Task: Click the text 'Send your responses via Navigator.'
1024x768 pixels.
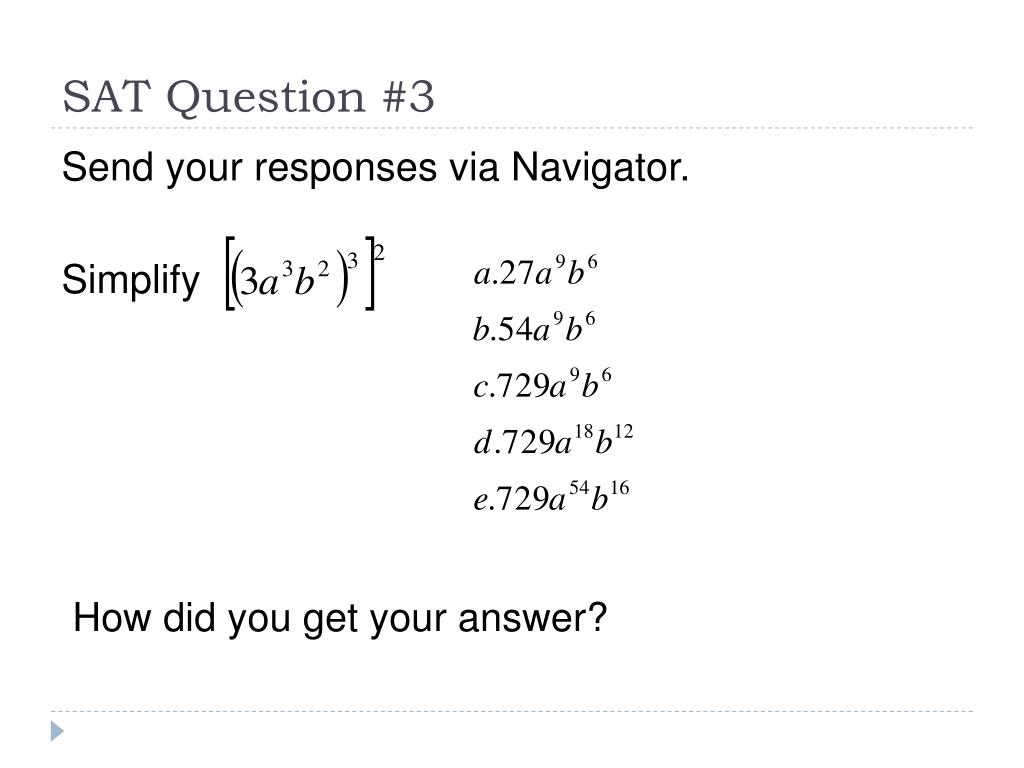Action: point(376,167)
